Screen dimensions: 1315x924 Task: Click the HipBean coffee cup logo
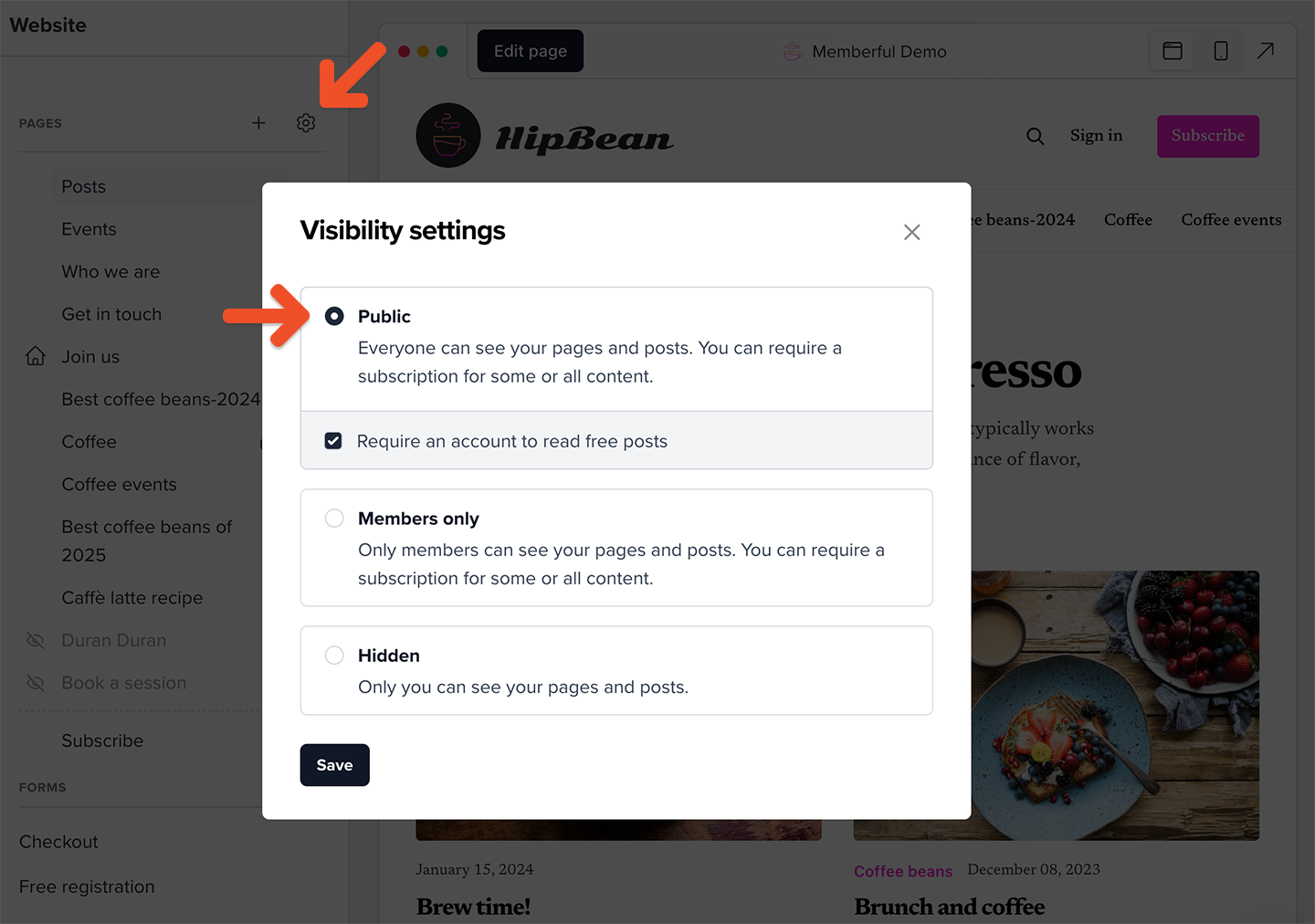(447, 135)
